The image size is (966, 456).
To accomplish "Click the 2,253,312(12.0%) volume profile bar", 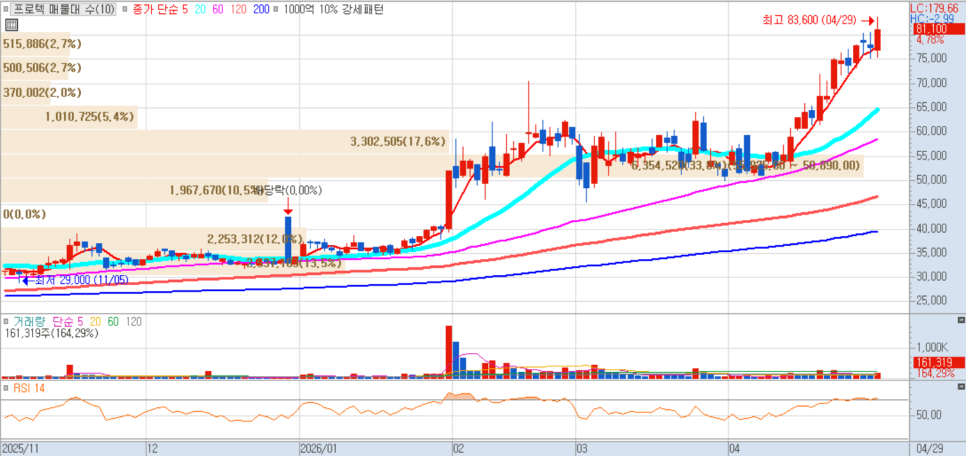I will (153, 238).
